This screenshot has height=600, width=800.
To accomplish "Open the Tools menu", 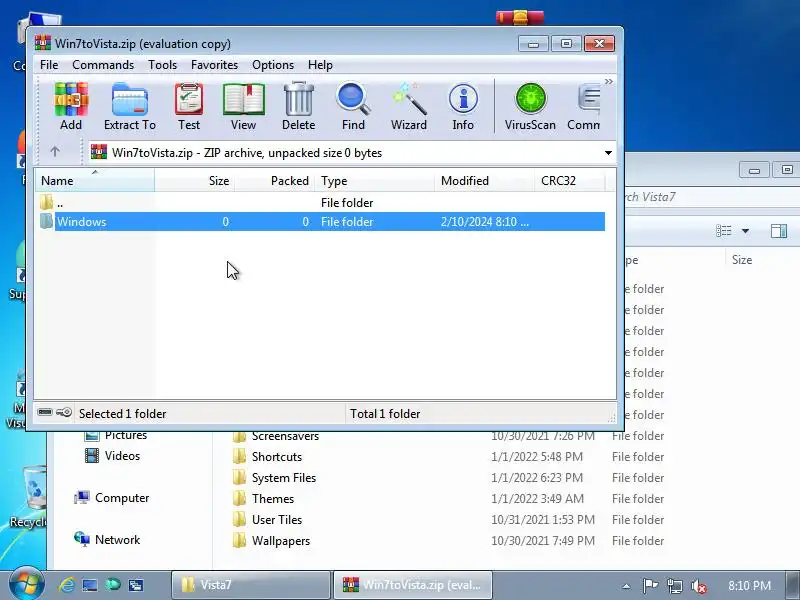I will coord(162,65).
